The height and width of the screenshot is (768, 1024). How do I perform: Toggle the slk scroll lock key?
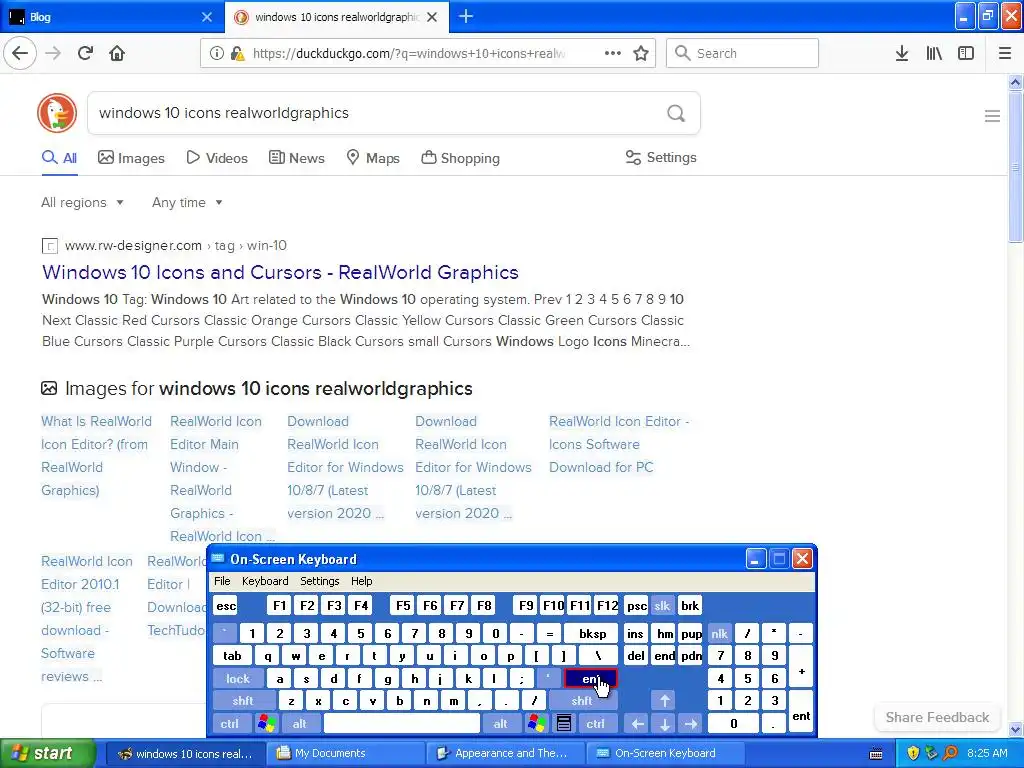(x=662, y=605)
